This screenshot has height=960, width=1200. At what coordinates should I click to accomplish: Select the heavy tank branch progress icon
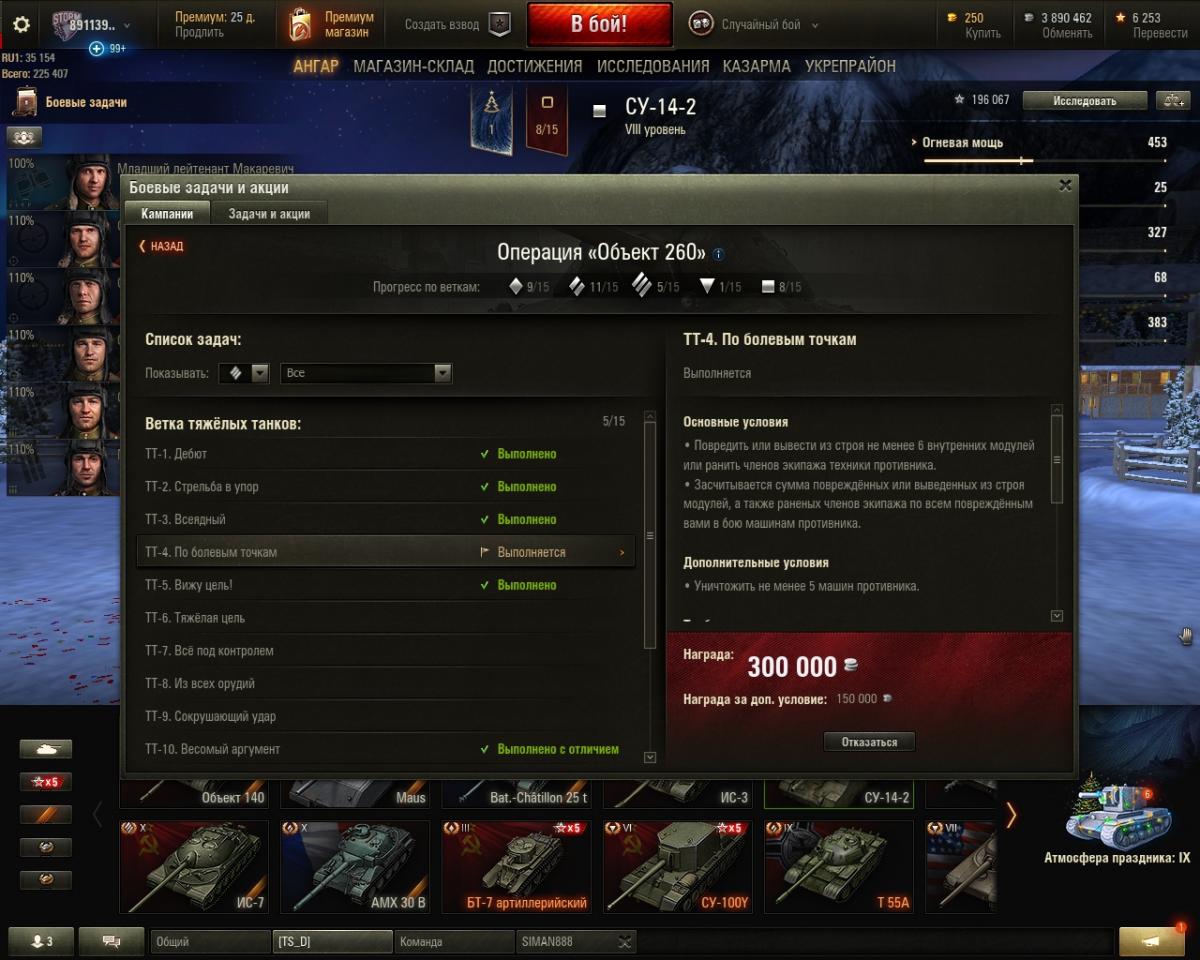coord(642,286)
